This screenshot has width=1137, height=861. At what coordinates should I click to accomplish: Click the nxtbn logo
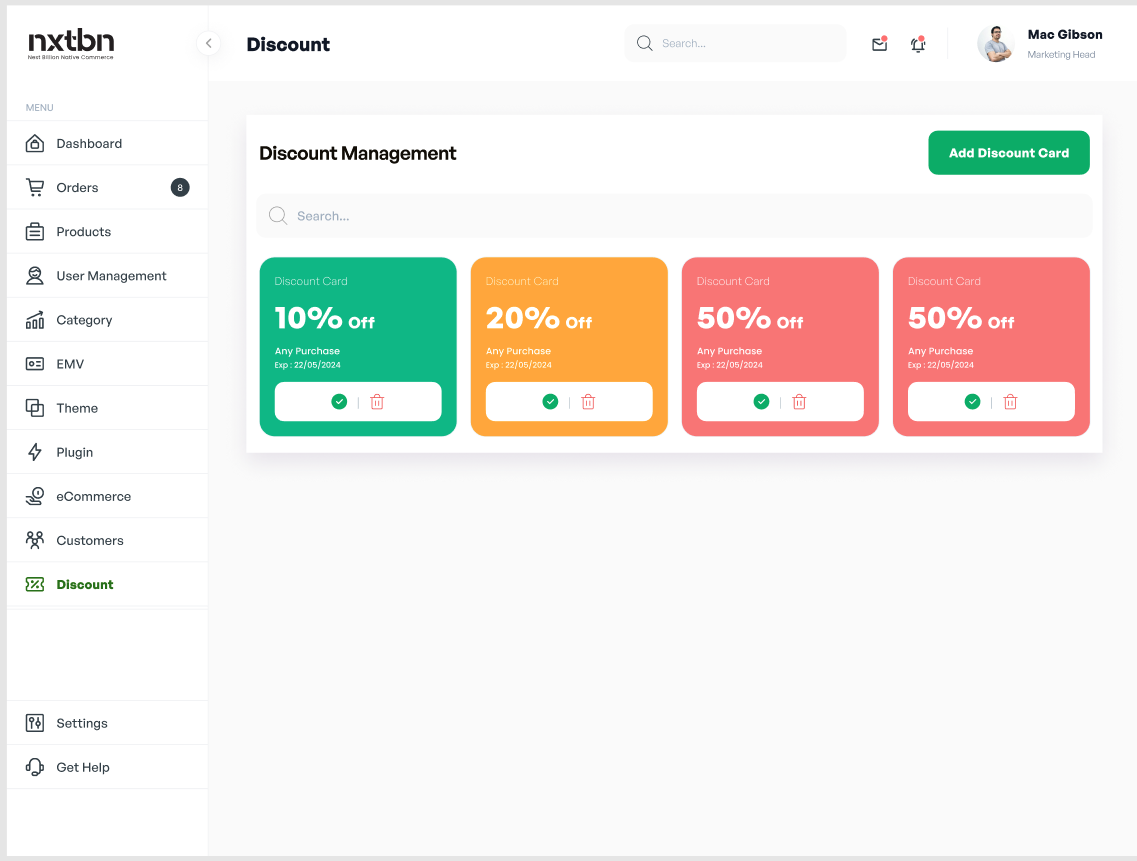coord(71,43)
